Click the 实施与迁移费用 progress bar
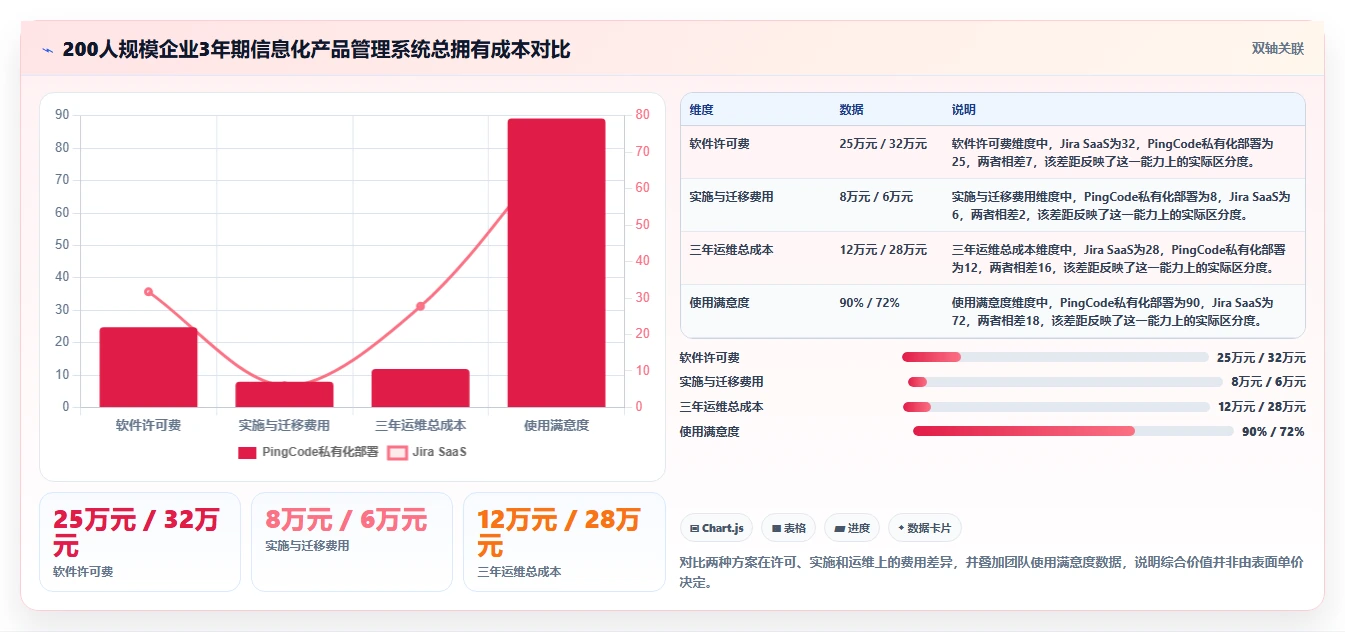The height and width of the screenshot is (632, 1345). tap(1065, 382)
